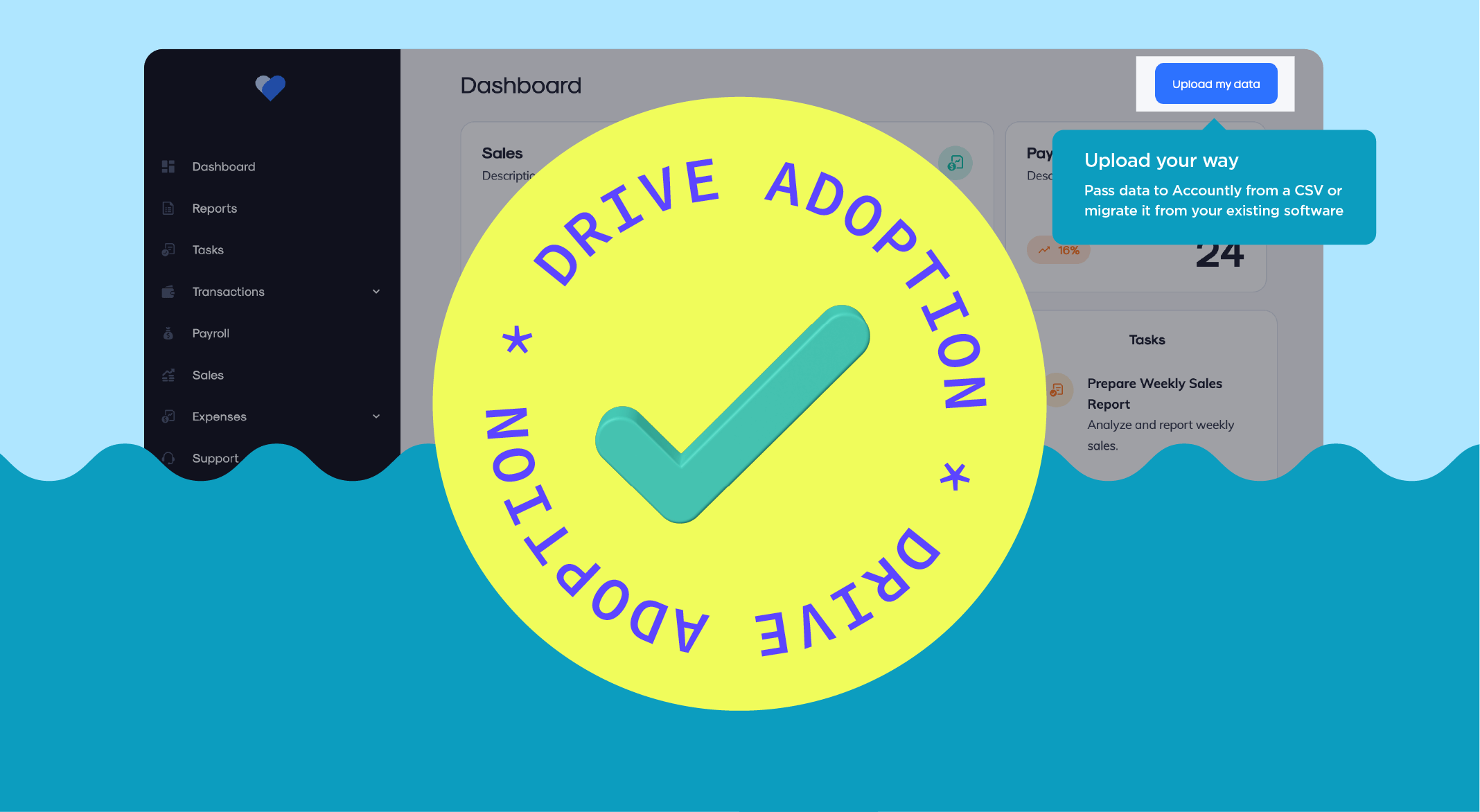This screenshot has height=812, width=1480.
Task: Click the orange weekly report task icon
Action: coord(1057,391)
